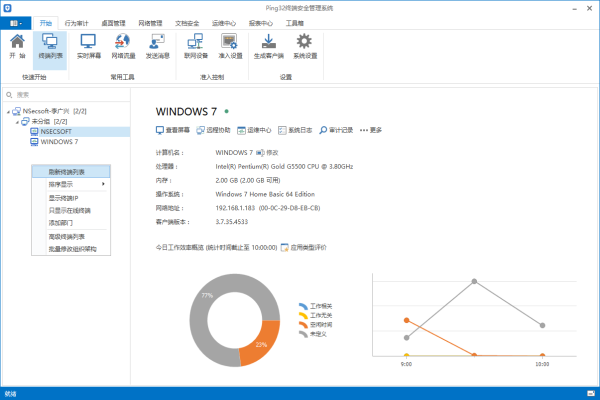Click the 工作相关 blue legend swatch
The image size is (600, 400).
[303, 306]
